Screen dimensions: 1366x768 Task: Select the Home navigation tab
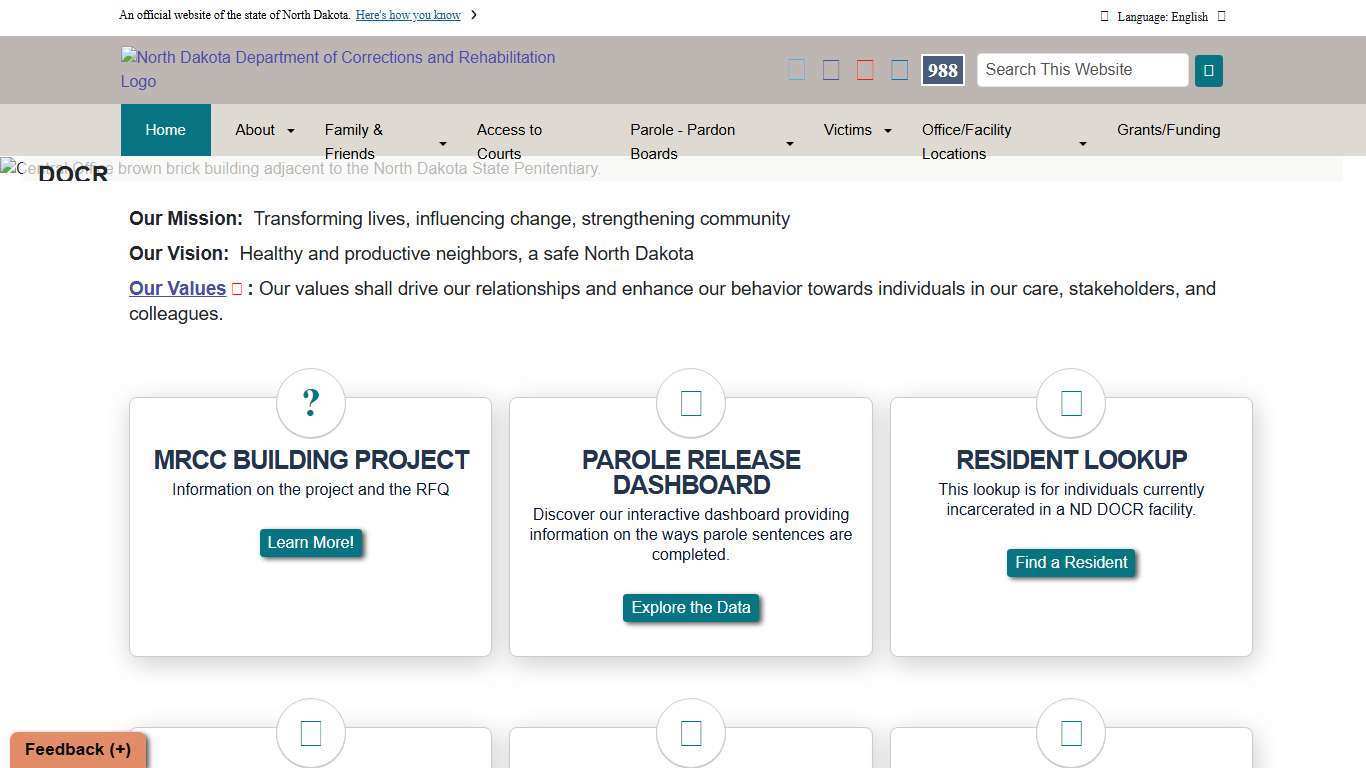(165, 130)
